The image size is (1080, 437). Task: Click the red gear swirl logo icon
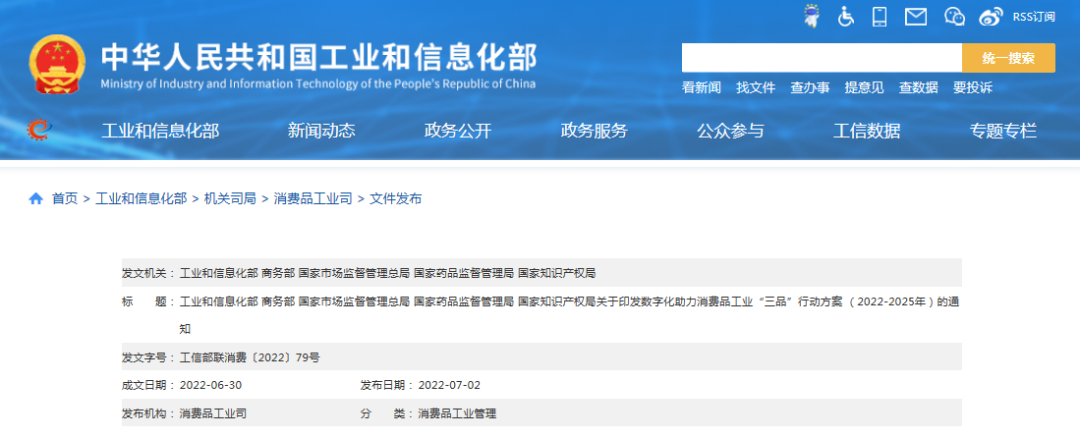39,130
